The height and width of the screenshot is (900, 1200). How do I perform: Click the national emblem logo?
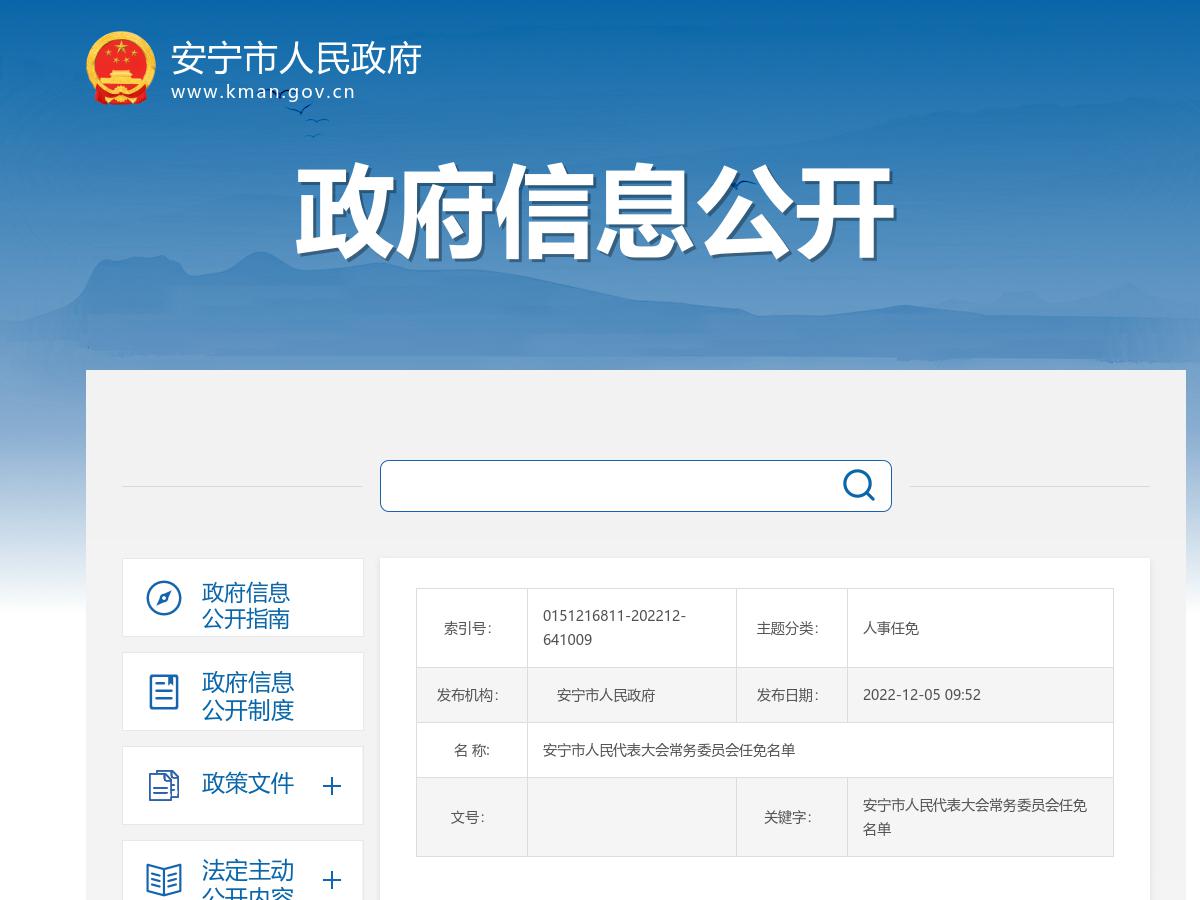coord(121,67)
